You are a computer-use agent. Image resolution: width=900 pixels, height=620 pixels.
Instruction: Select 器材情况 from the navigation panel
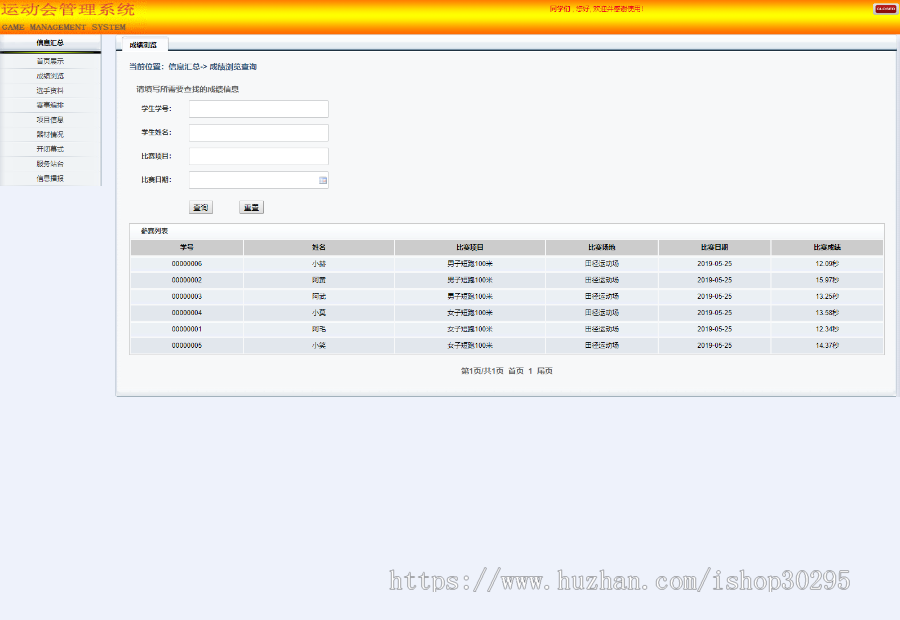(x=48, y=133)
